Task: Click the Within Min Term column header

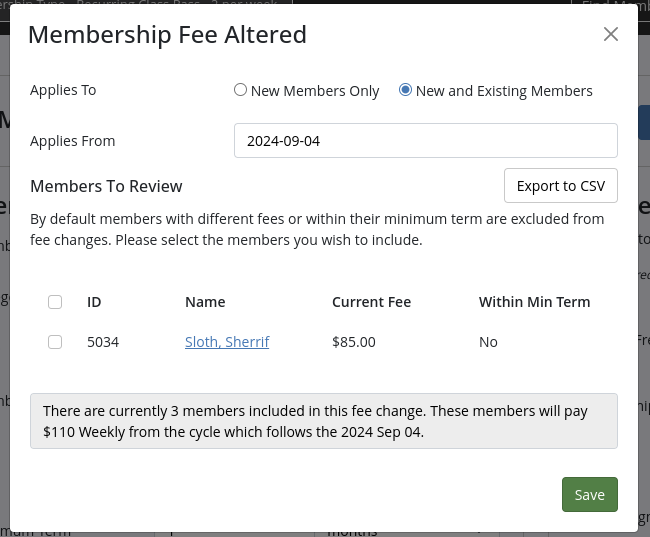Action: coord(534,302)
